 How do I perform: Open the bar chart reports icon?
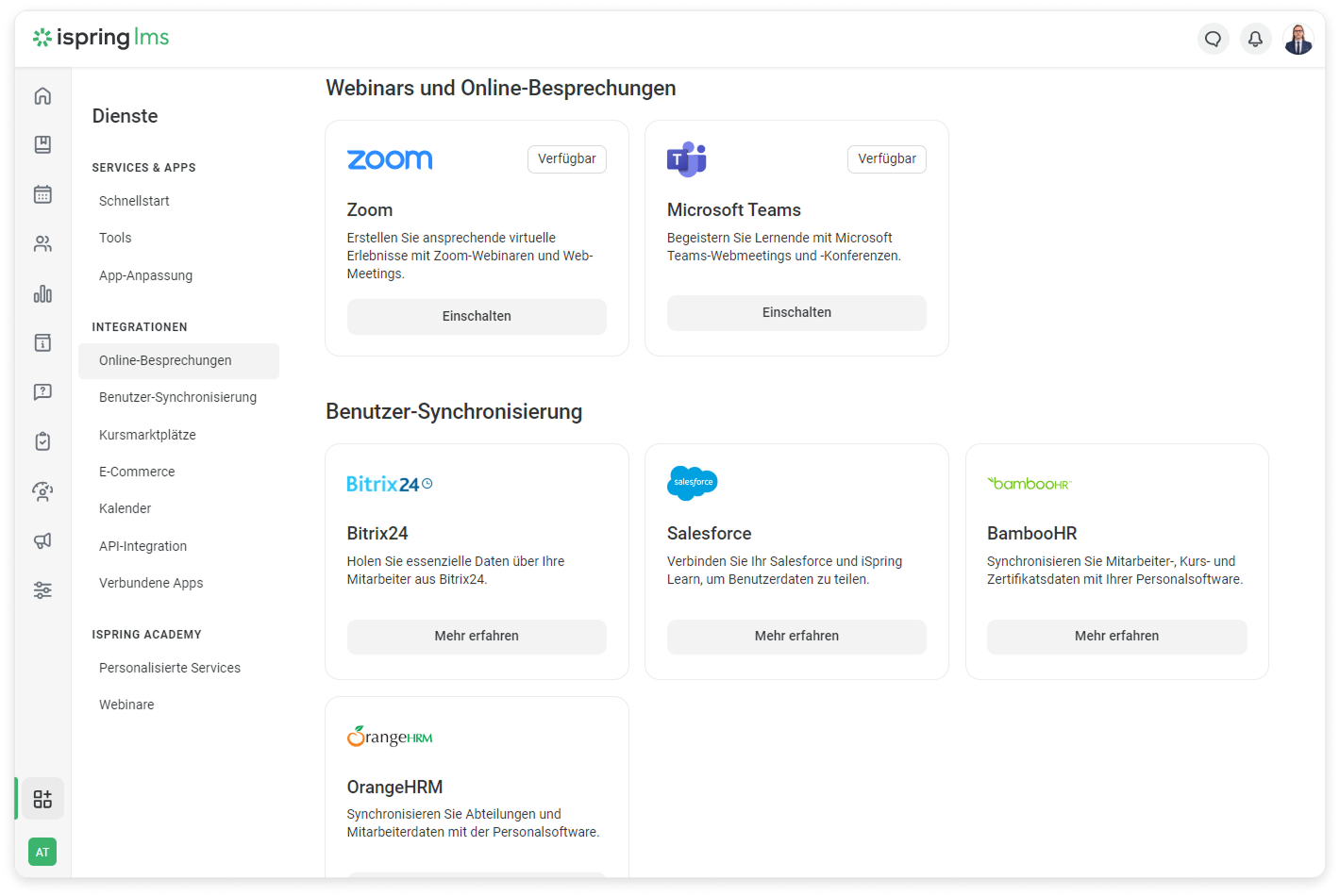(42, 293)
